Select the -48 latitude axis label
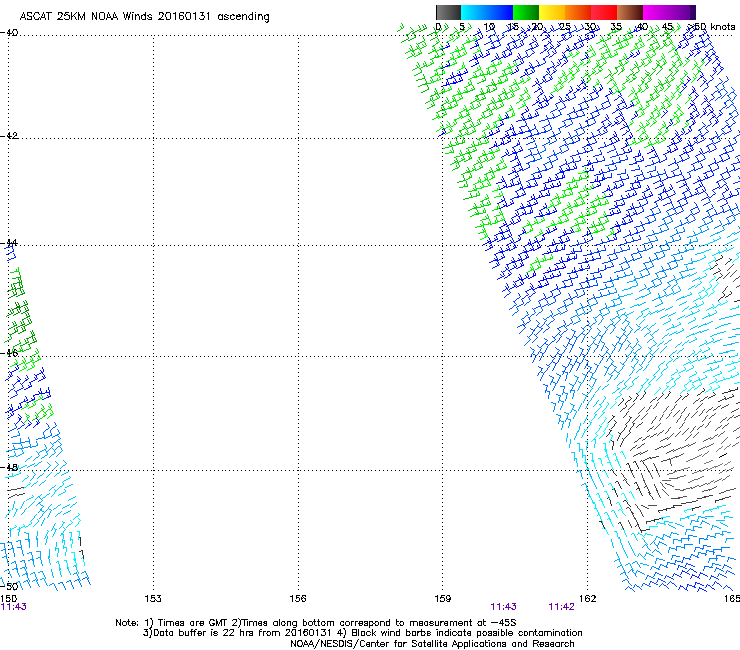Screen dimensions: 740x650 9,467
